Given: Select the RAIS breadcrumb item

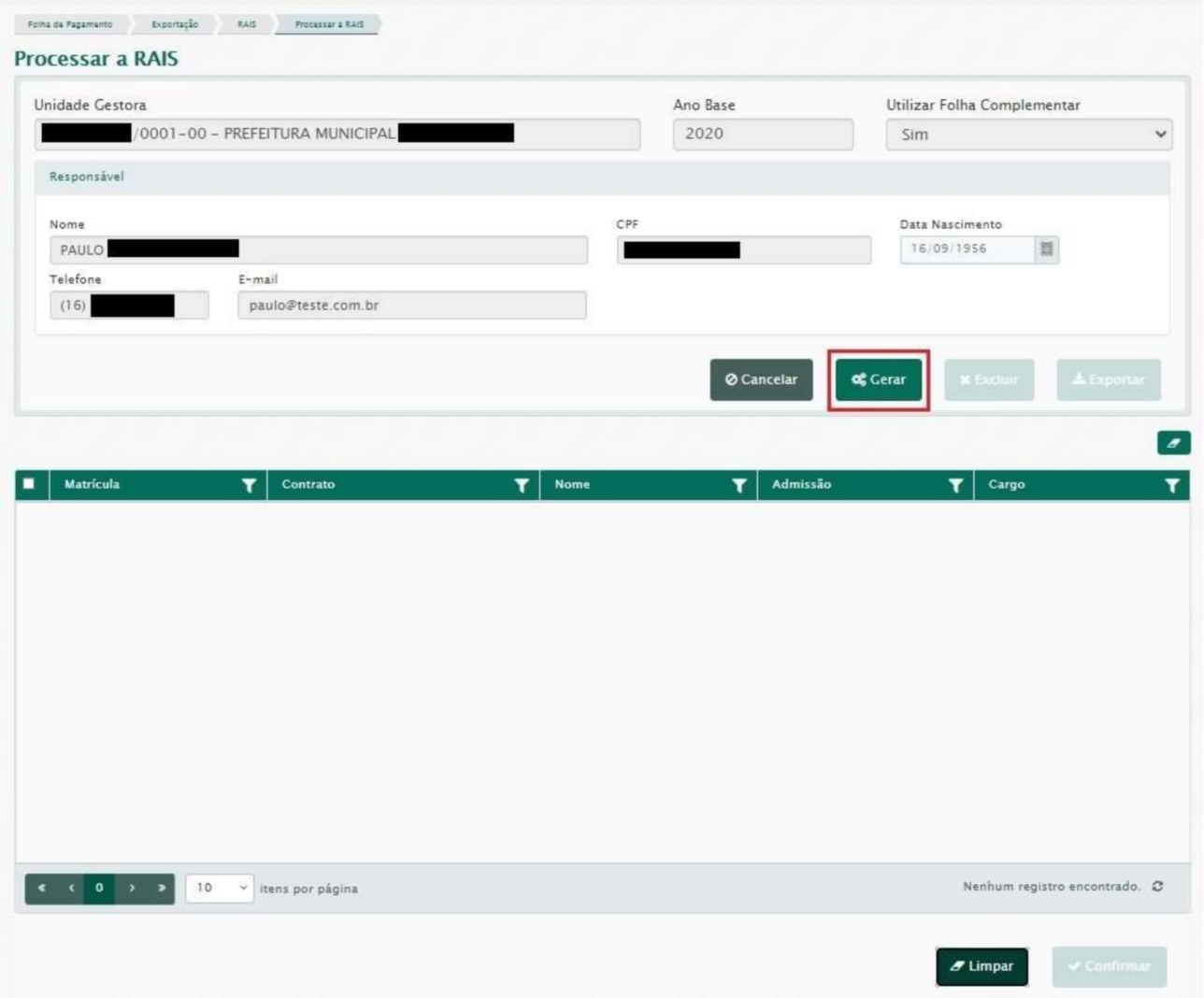Looking at the screenshot, I should click(x=246, y=24).
